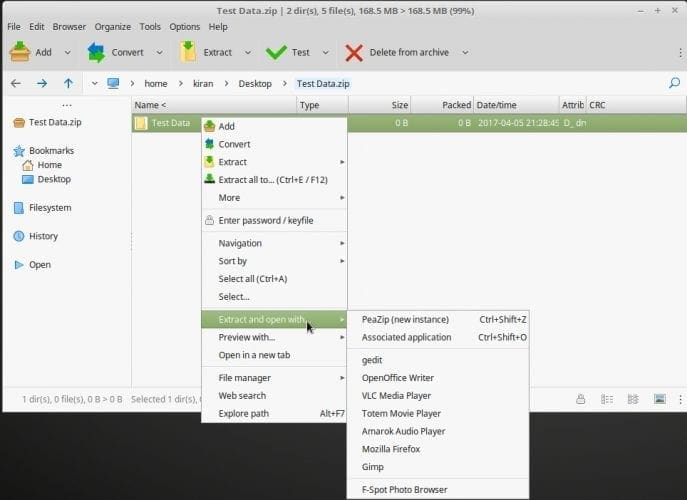This screenshot has width=687, height=500.
Task: Select 'Extract all to...' in context menu
Action: 272,180
